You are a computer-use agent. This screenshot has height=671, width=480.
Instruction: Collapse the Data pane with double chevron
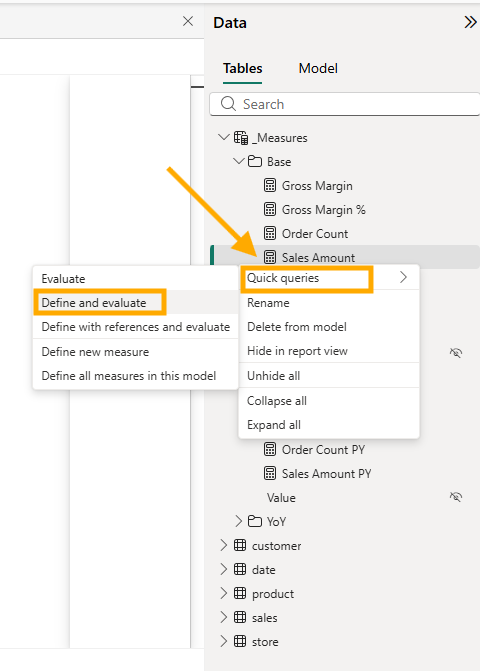tap(470, 22)
